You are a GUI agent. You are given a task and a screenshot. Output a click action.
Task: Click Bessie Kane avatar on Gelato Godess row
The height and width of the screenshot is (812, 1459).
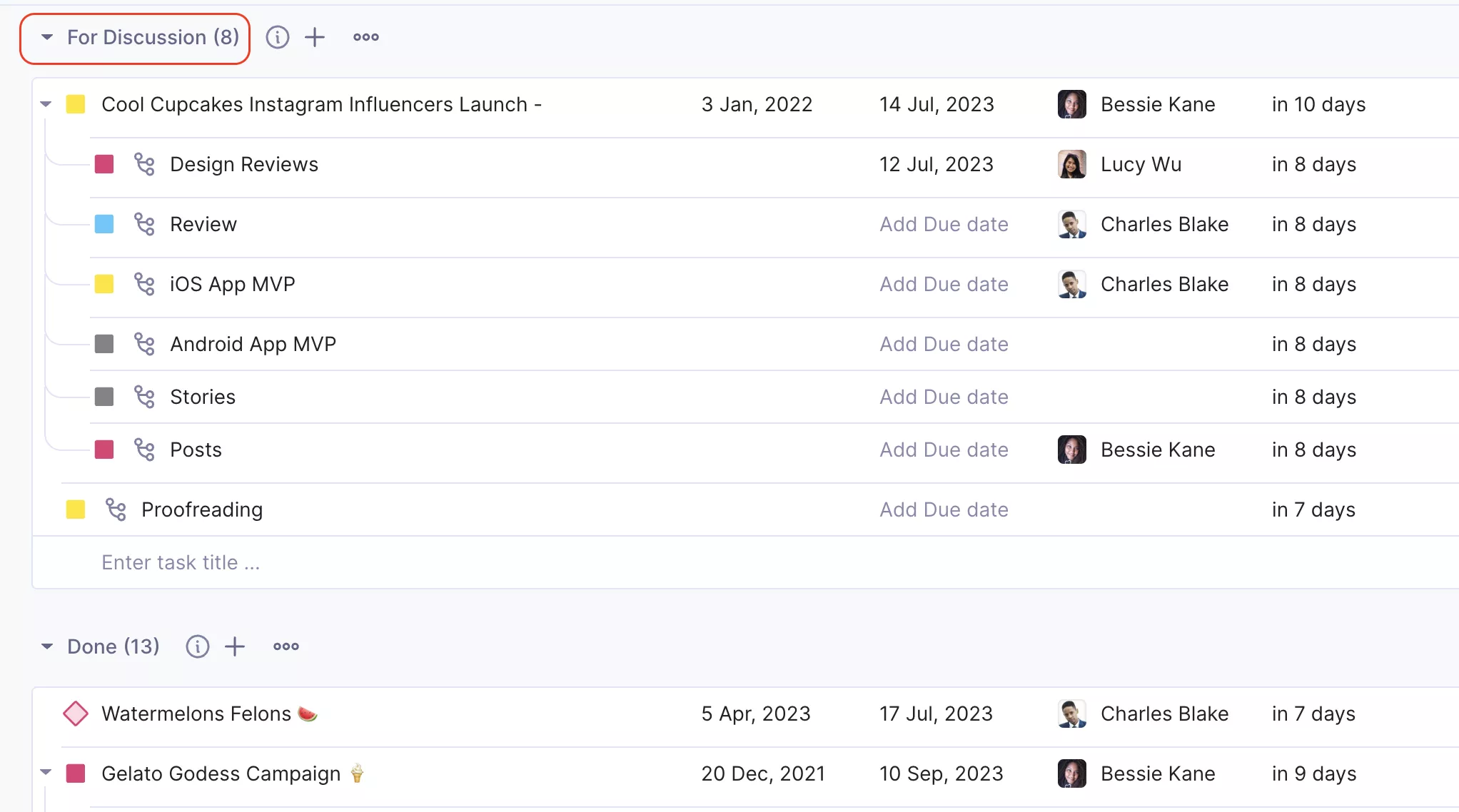(x=1072, y=773)
